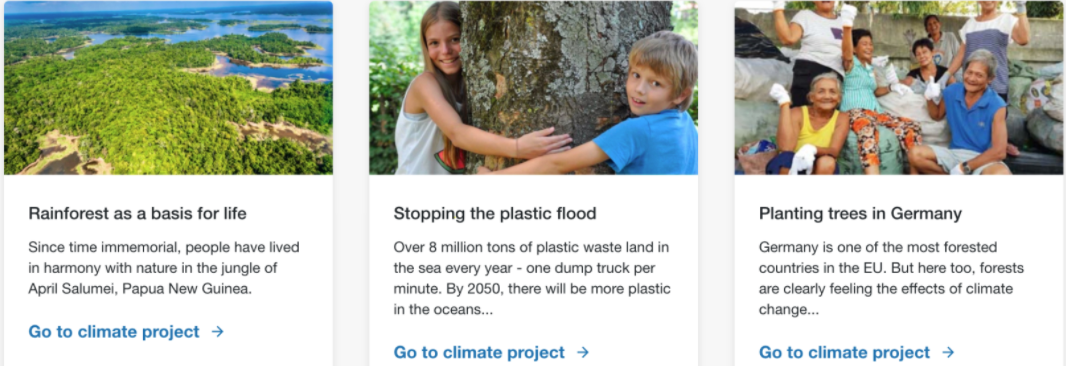1066x366 pixels.
Task: Open the aerial rainforest photo
Action: point(169,88)
